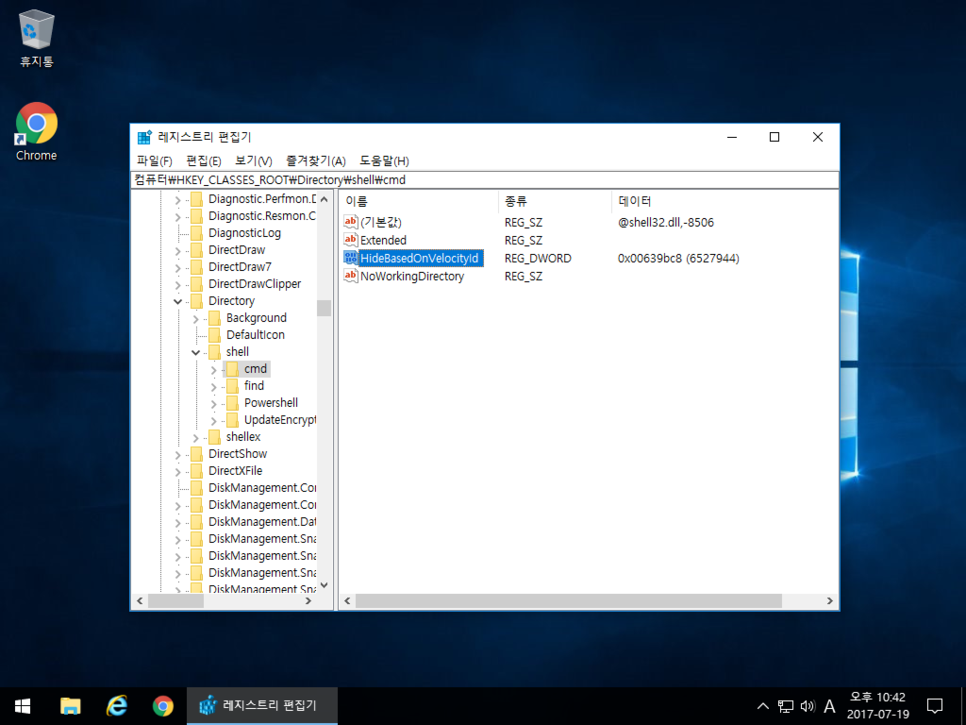Click the registry path address bar
966x725 pixels.
coord(485,180)
